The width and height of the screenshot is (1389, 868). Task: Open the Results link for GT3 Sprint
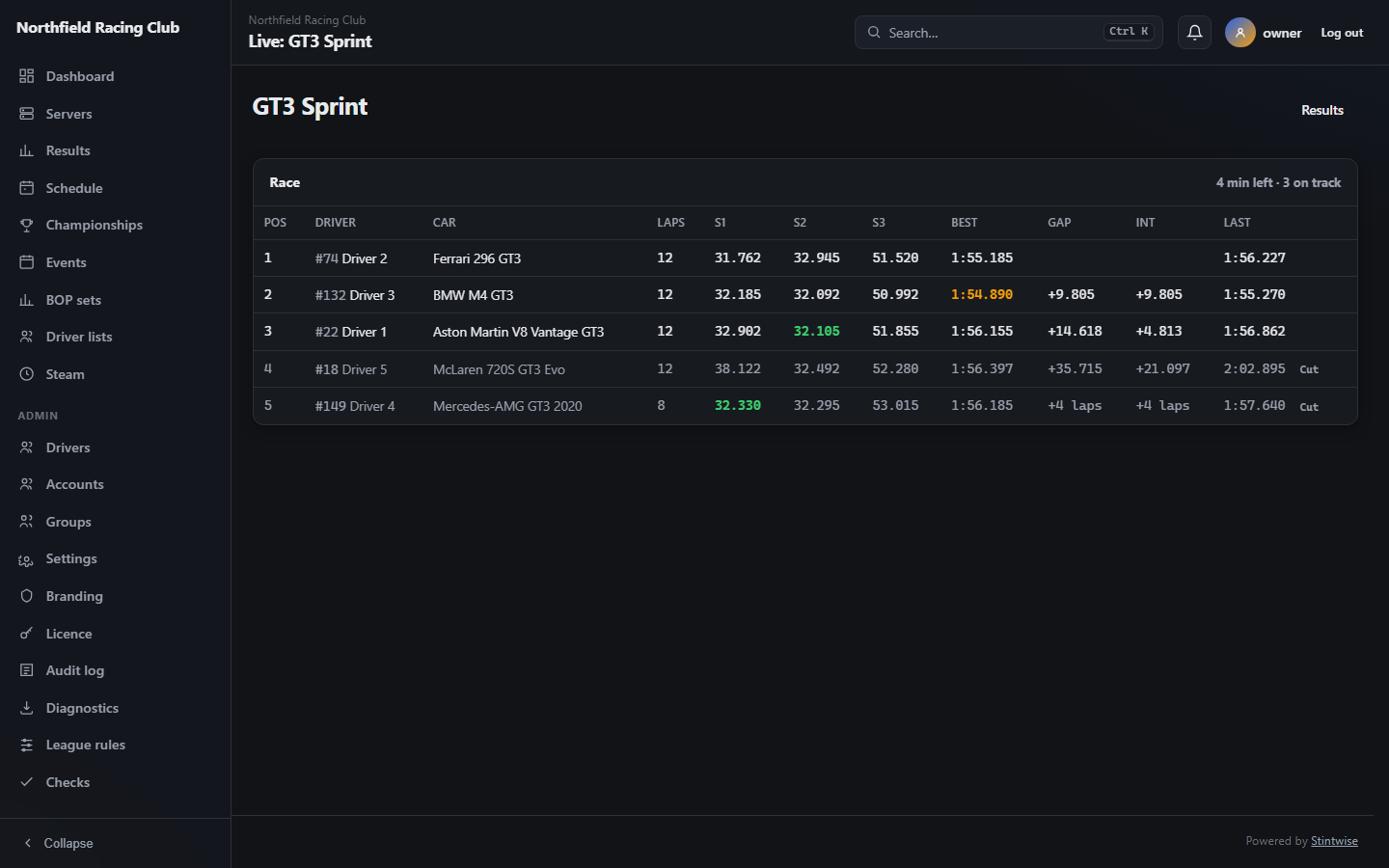(1322, 110)
